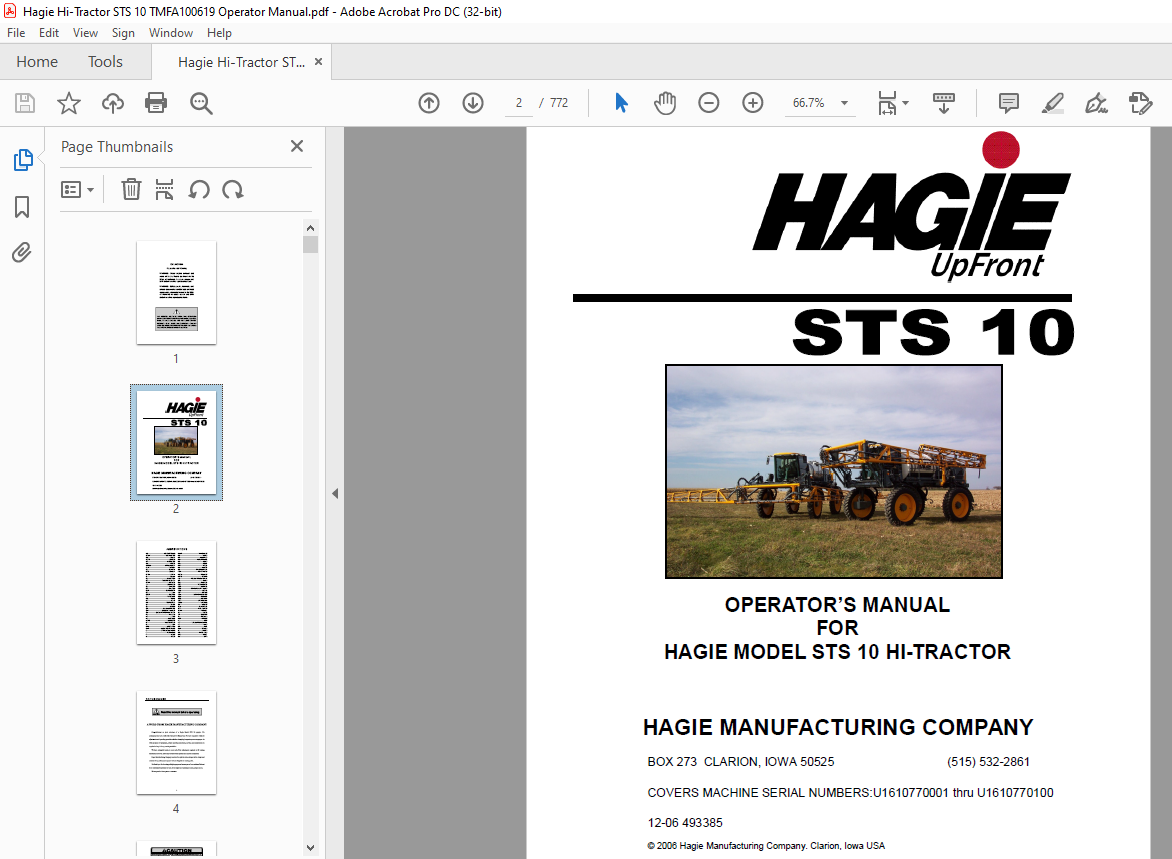This screenshot has width=1172, height=859.
Task: Click the Save file icon
Action: point(25,103)
